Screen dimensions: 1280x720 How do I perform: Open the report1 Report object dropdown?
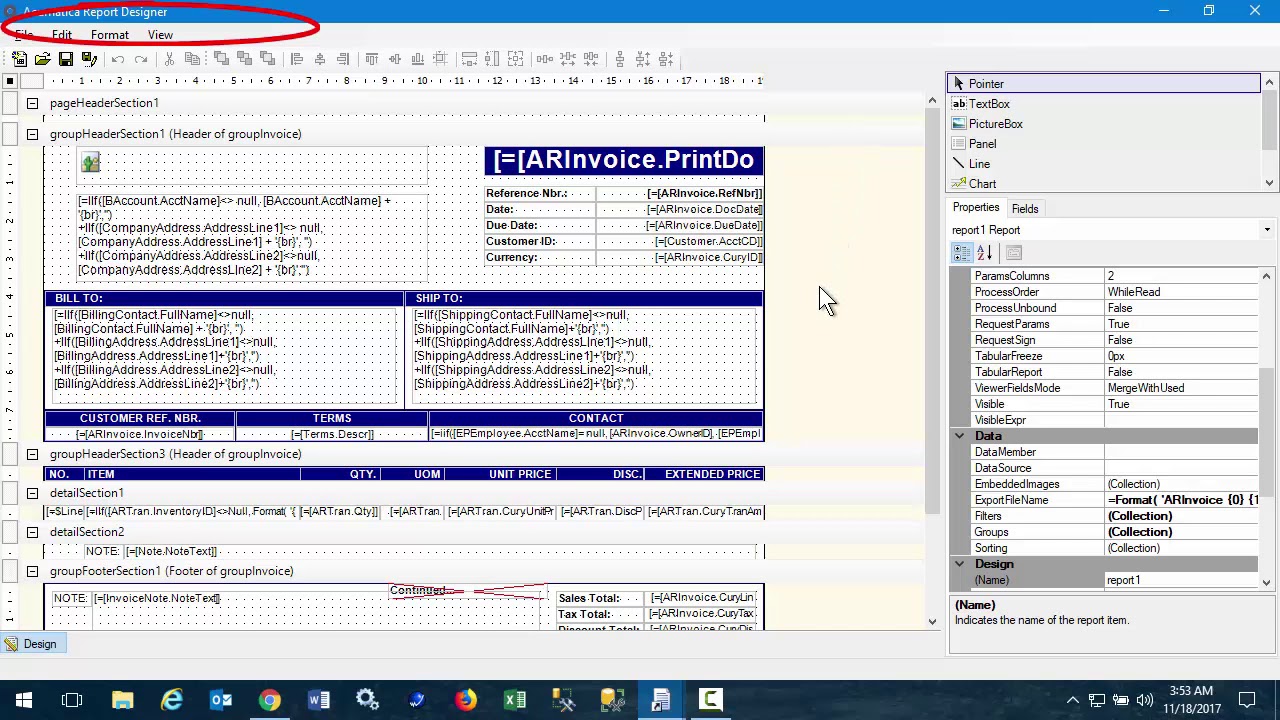point(1267,230)
